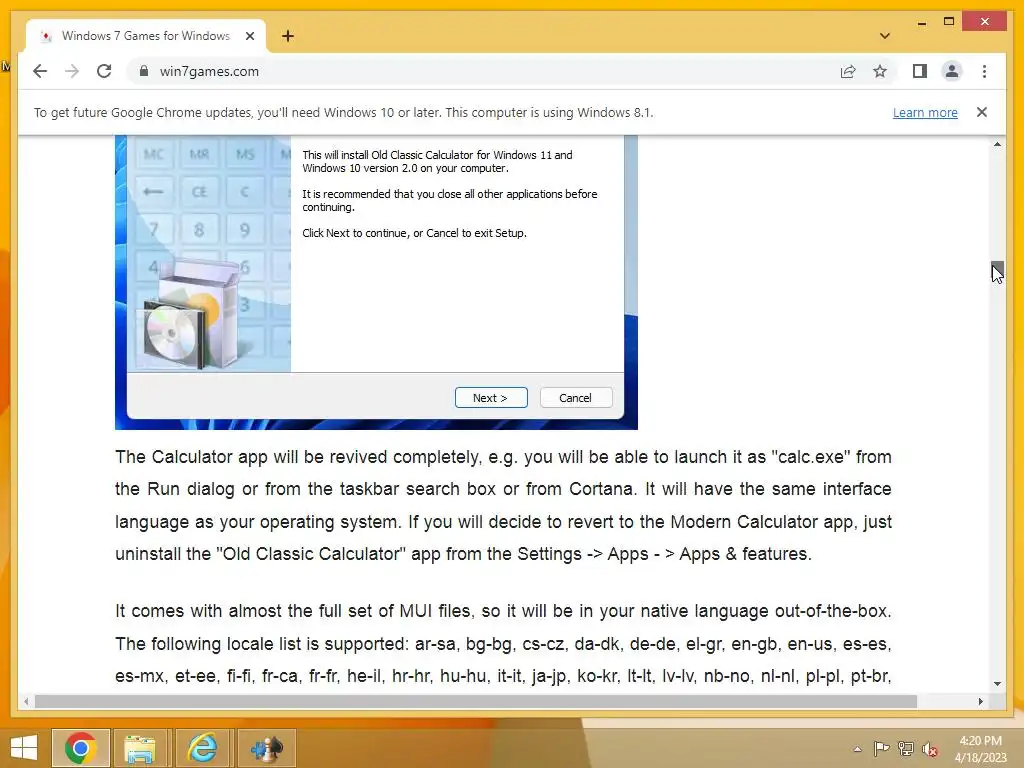The height and width of the screenshot is (768, 1024).
Task: Open the network status tray icon
Action: pyautogui.click(x=905, y=749)
